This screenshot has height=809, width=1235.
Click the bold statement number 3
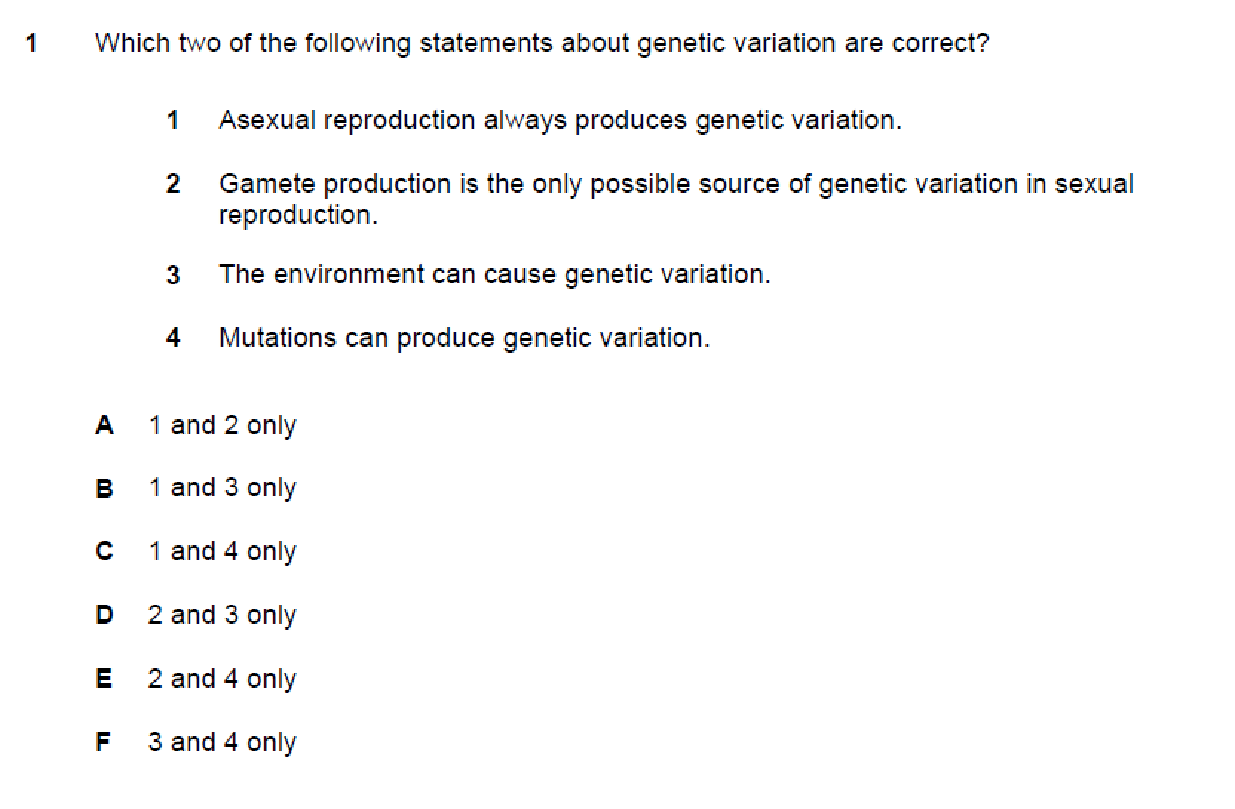(173, 274)
